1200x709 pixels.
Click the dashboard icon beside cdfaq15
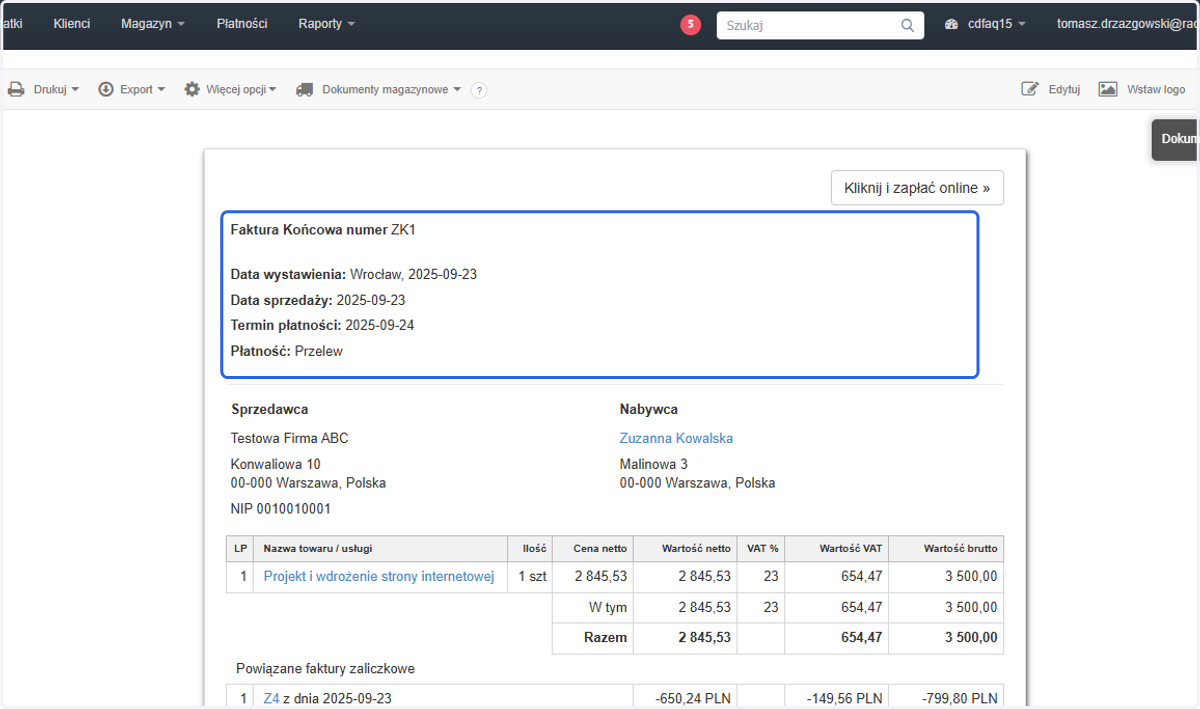(x=951, y=24)
